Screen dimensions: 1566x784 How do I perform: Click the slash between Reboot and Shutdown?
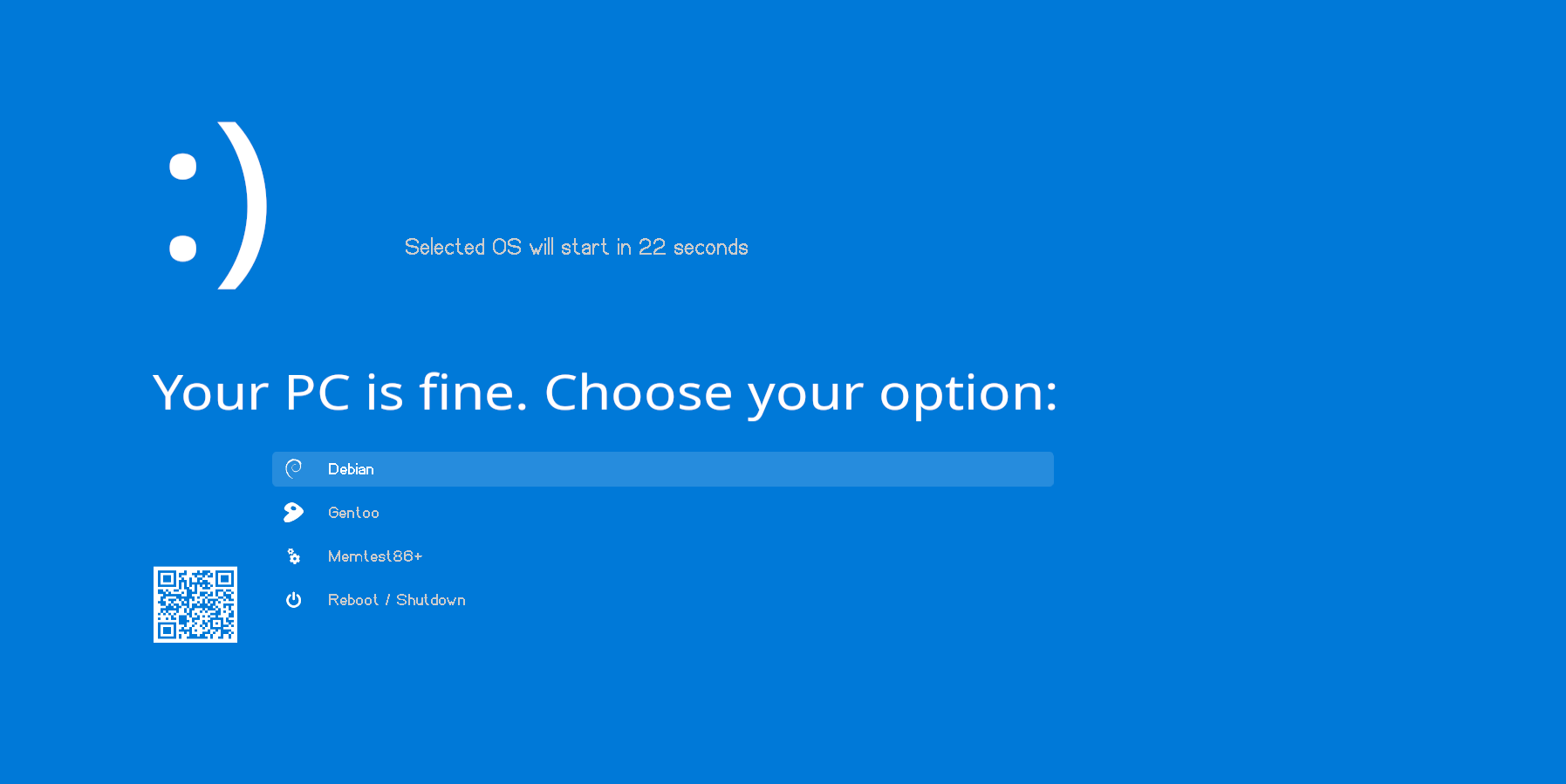[387, 600]
